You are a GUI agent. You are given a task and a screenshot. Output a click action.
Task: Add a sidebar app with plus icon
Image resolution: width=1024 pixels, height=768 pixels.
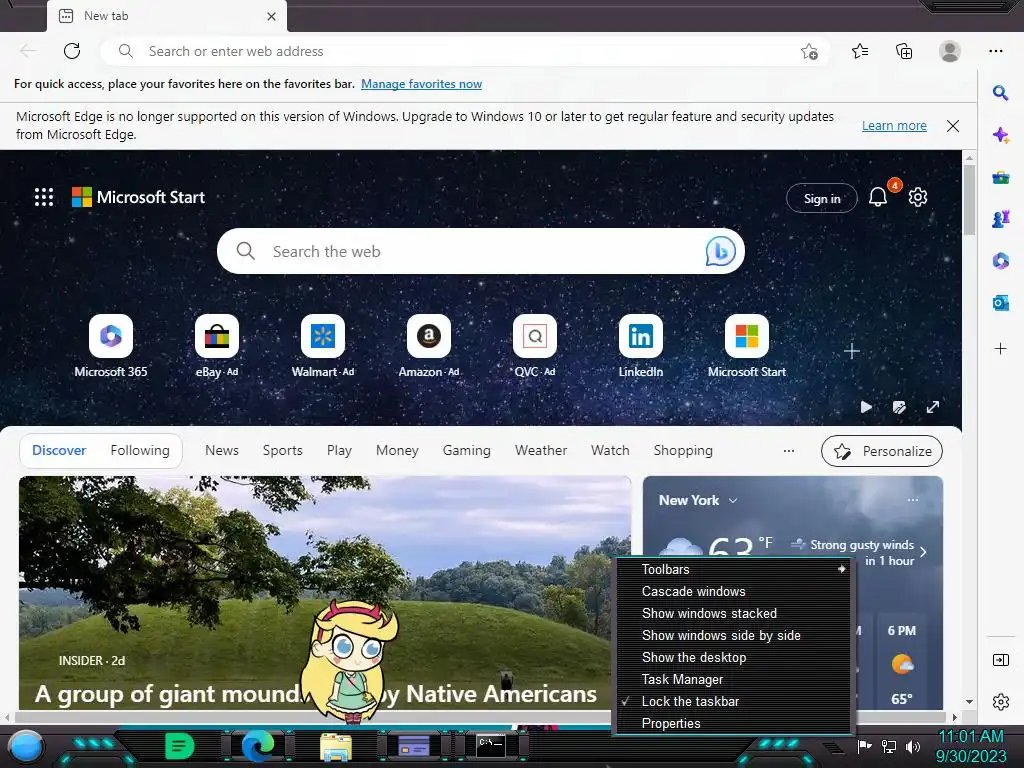[x=1000, y=349]
